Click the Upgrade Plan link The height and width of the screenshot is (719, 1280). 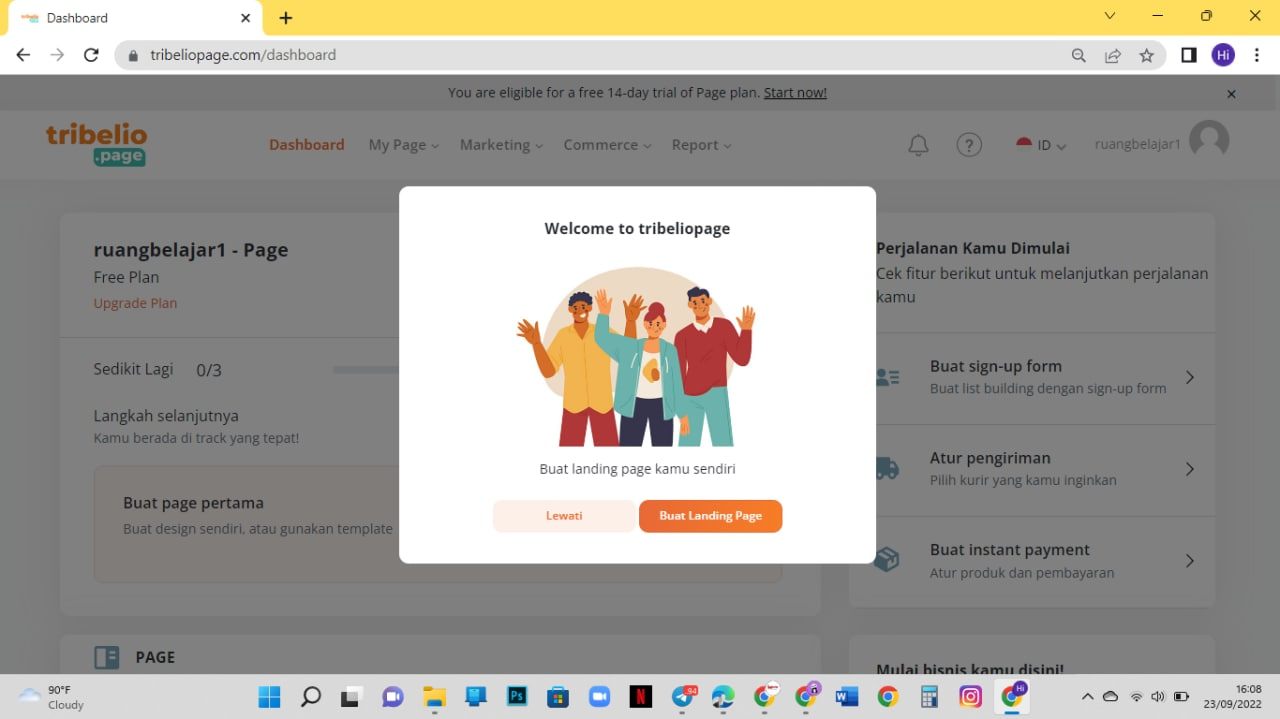pyautogui.click(x=135, y=303)
